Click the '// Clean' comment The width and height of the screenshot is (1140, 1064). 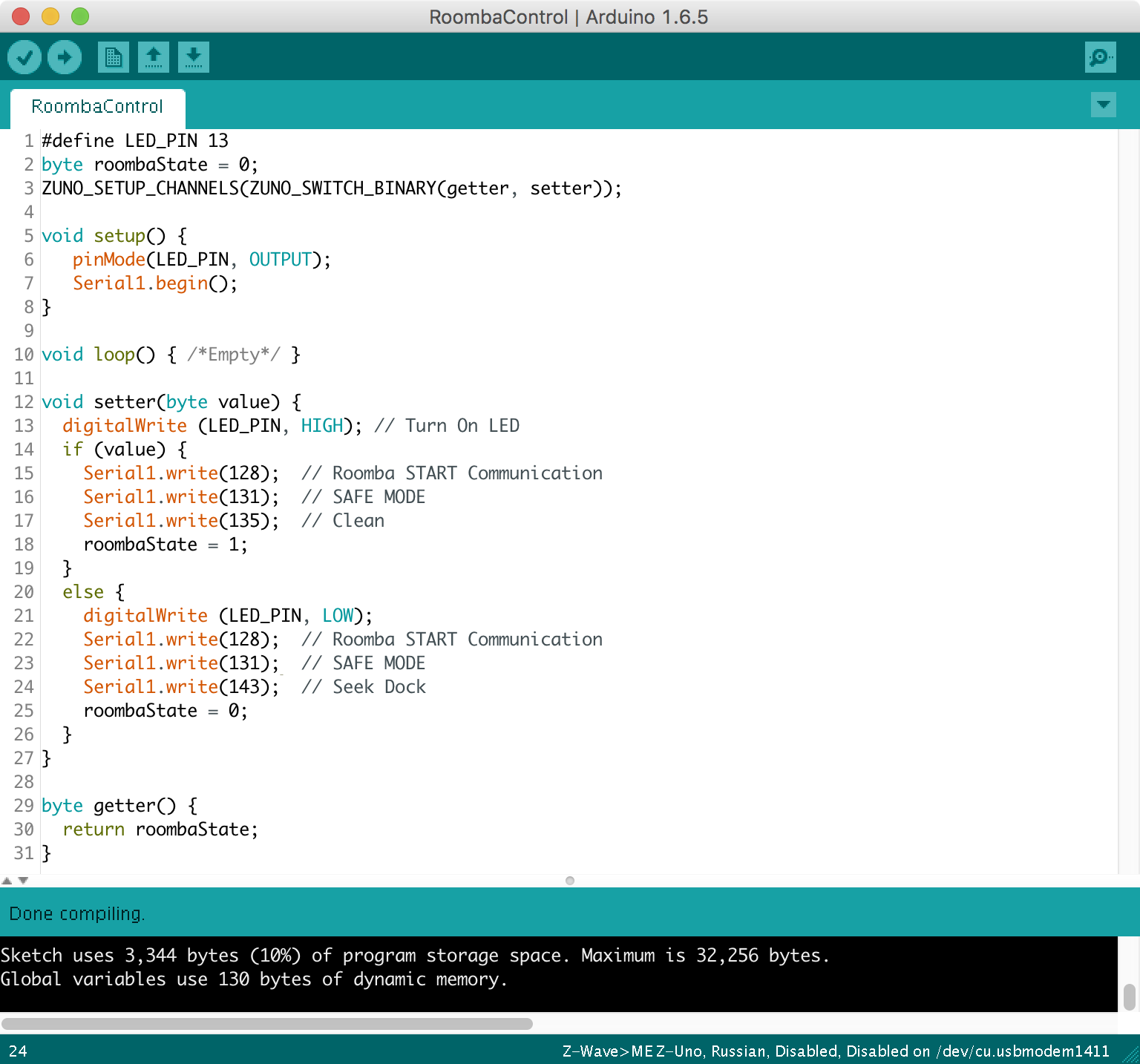pyautogui.click(x=343, y=521)
